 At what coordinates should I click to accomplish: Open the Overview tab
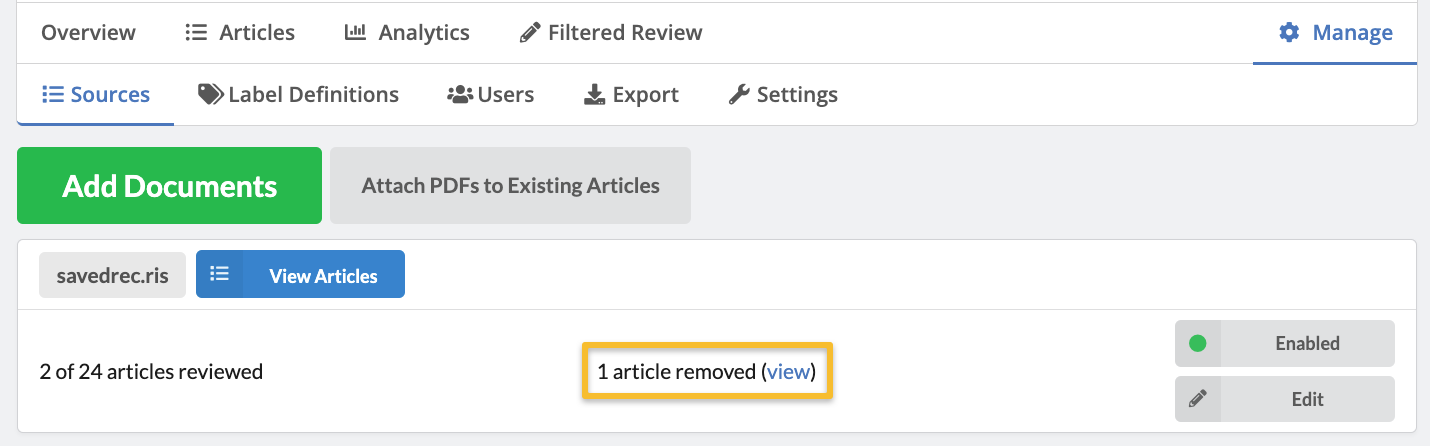[88, 33]
